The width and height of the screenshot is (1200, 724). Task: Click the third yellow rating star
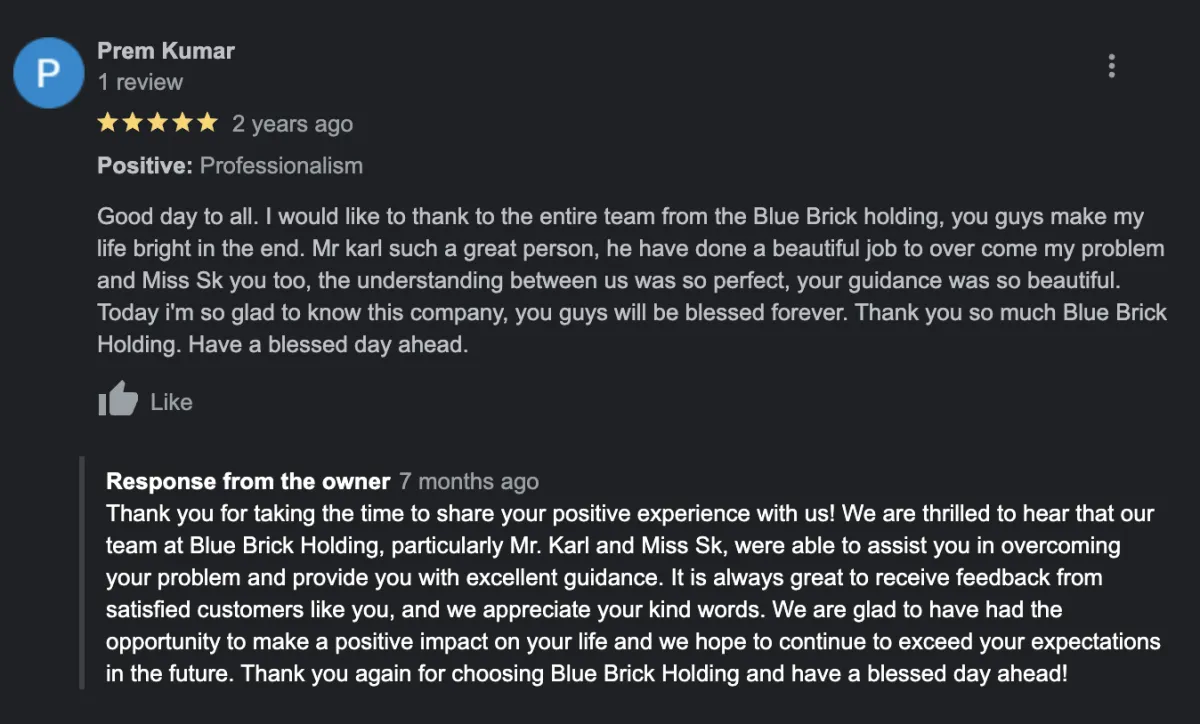[157, 123]
